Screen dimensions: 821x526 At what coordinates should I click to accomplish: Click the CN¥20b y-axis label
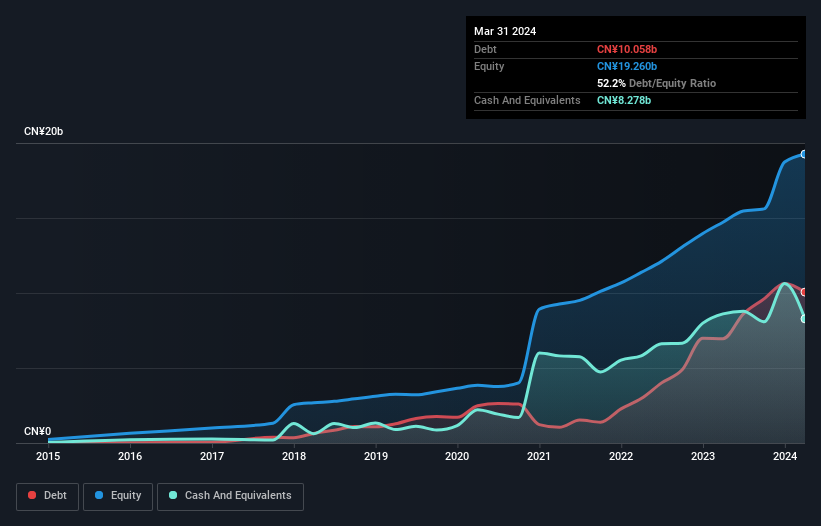coord(43,131)
